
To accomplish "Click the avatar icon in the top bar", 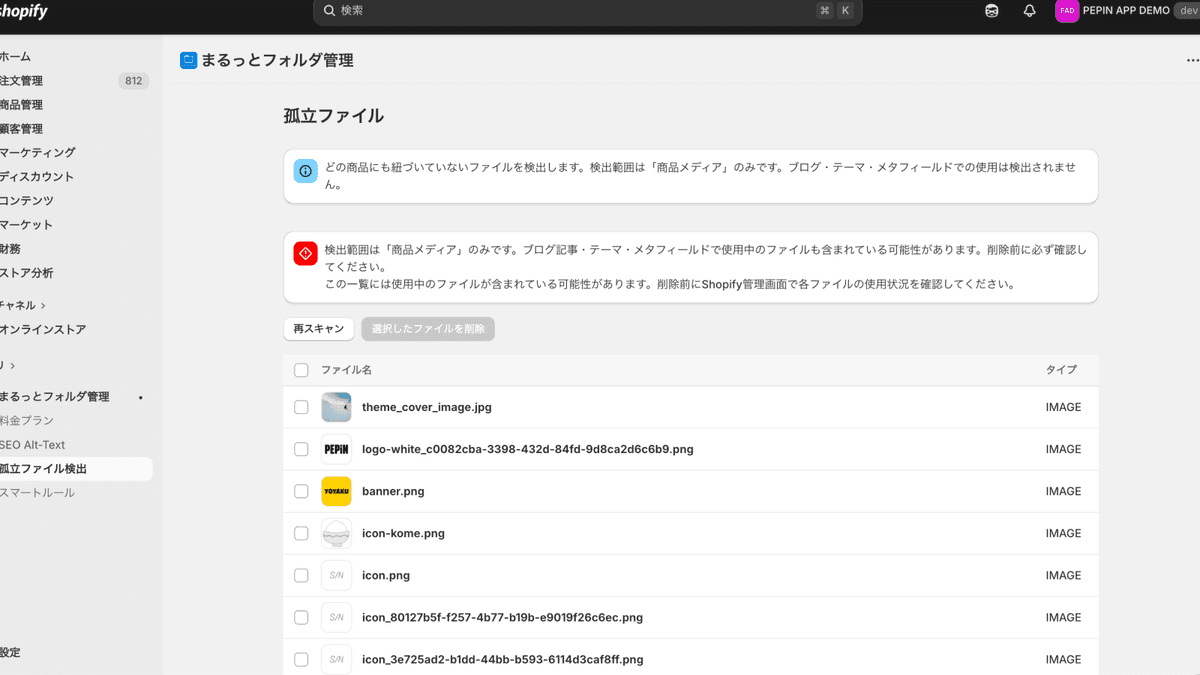I will [991, 11].
